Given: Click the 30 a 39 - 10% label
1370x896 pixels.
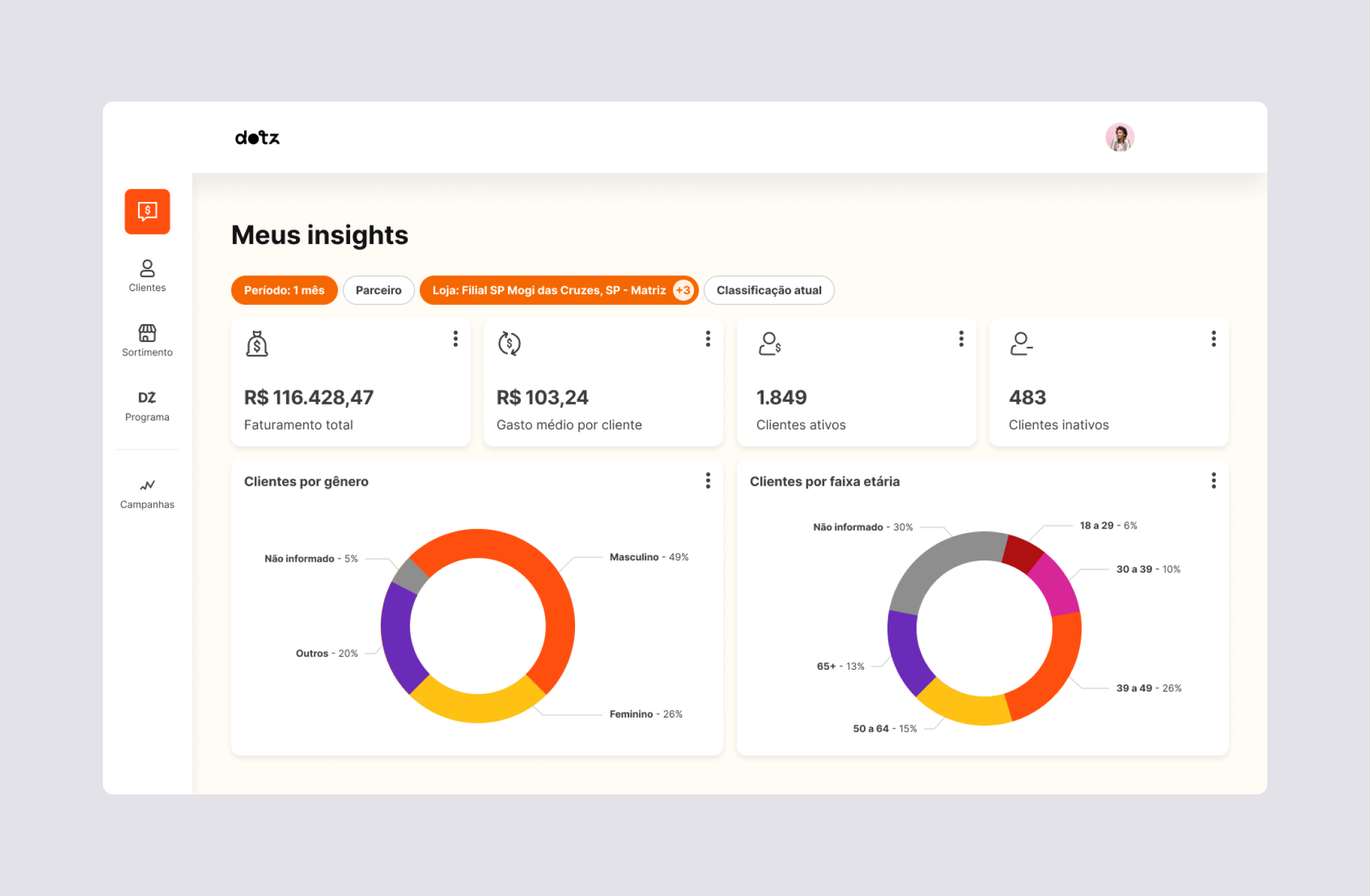Looking at the screenshot, I should [x=1148, y=569].
